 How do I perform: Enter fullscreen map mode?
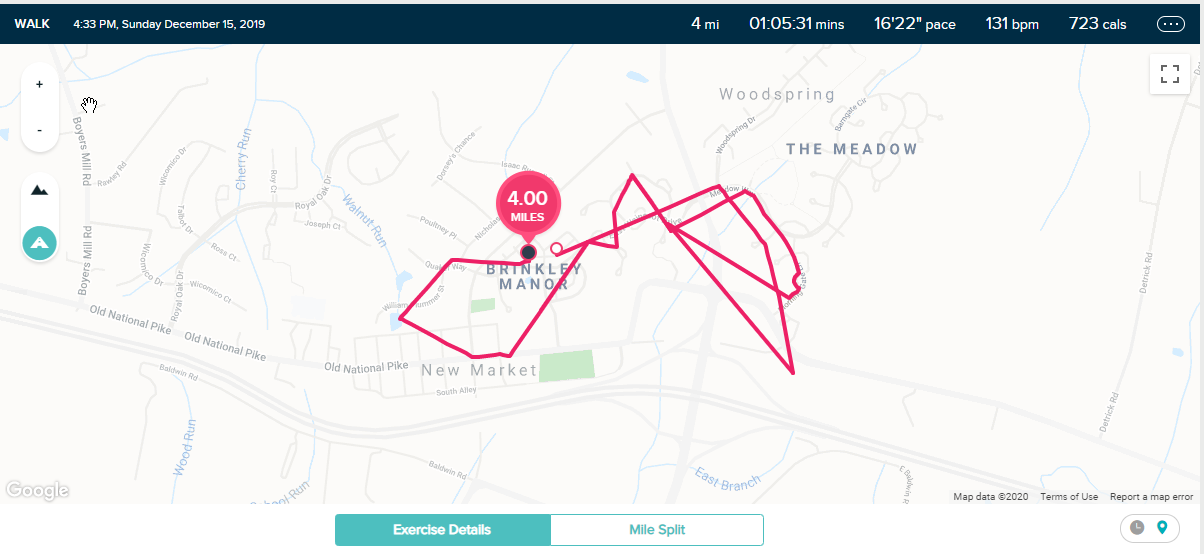point(1169,74)
